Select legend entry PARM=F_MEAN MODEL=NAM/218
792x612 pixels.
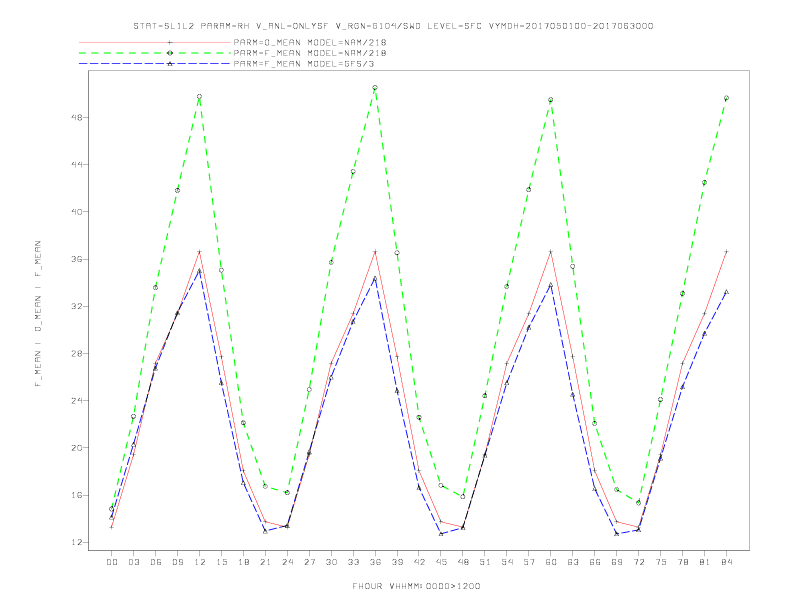click(310, 53)
